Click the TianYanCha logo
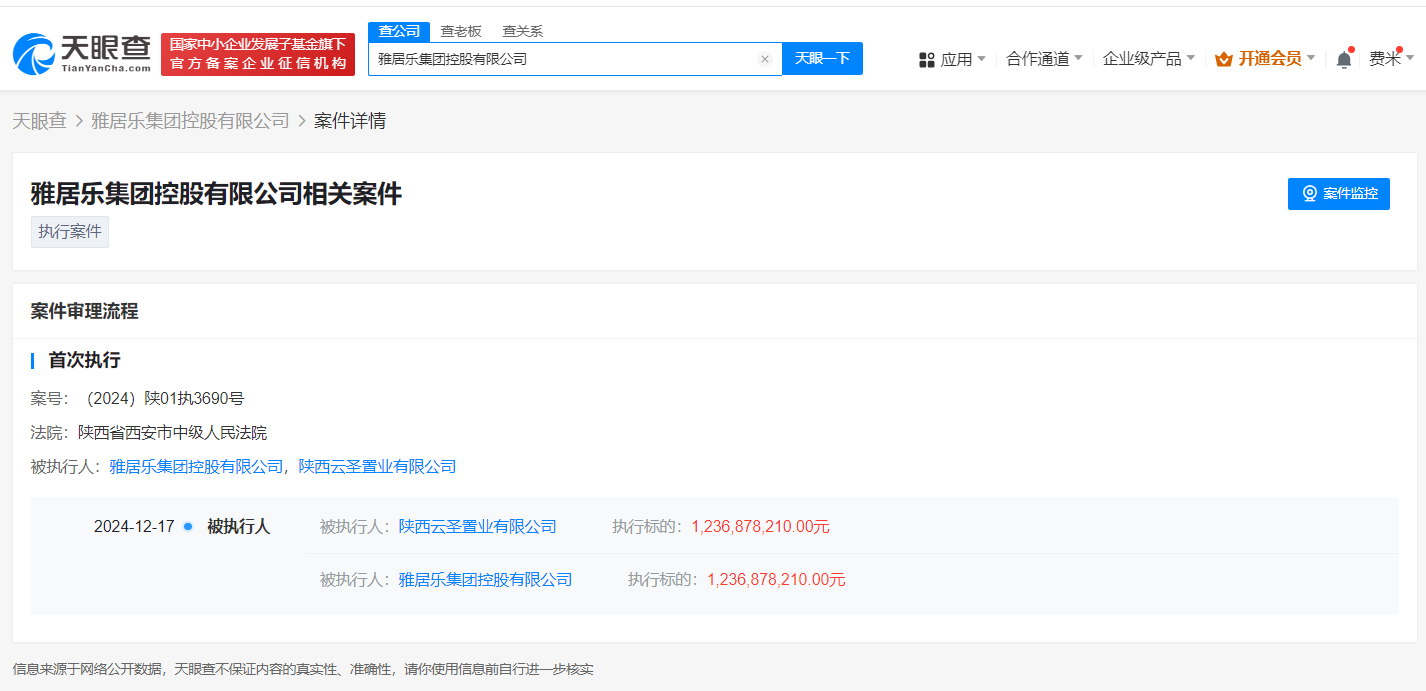 82,53
